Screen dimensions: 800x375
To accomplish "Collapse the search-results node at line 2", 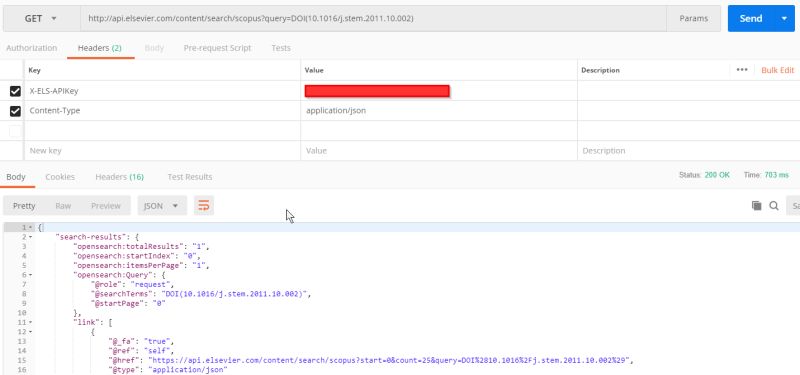I will pyautogui.click(x=31, y=237).
